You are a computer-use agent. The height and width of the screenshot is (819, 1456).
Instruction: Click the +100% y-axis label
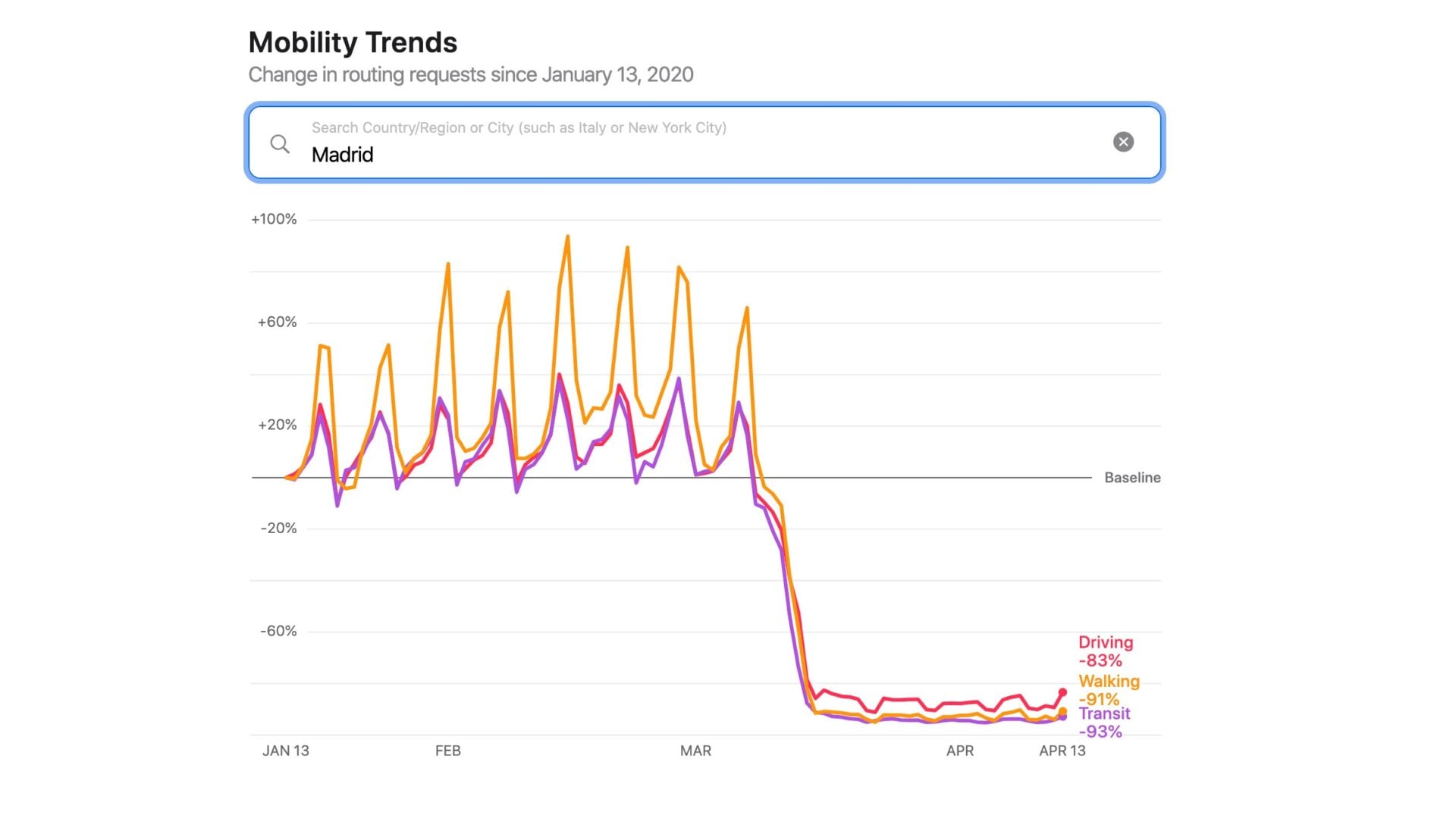[274, 219]
